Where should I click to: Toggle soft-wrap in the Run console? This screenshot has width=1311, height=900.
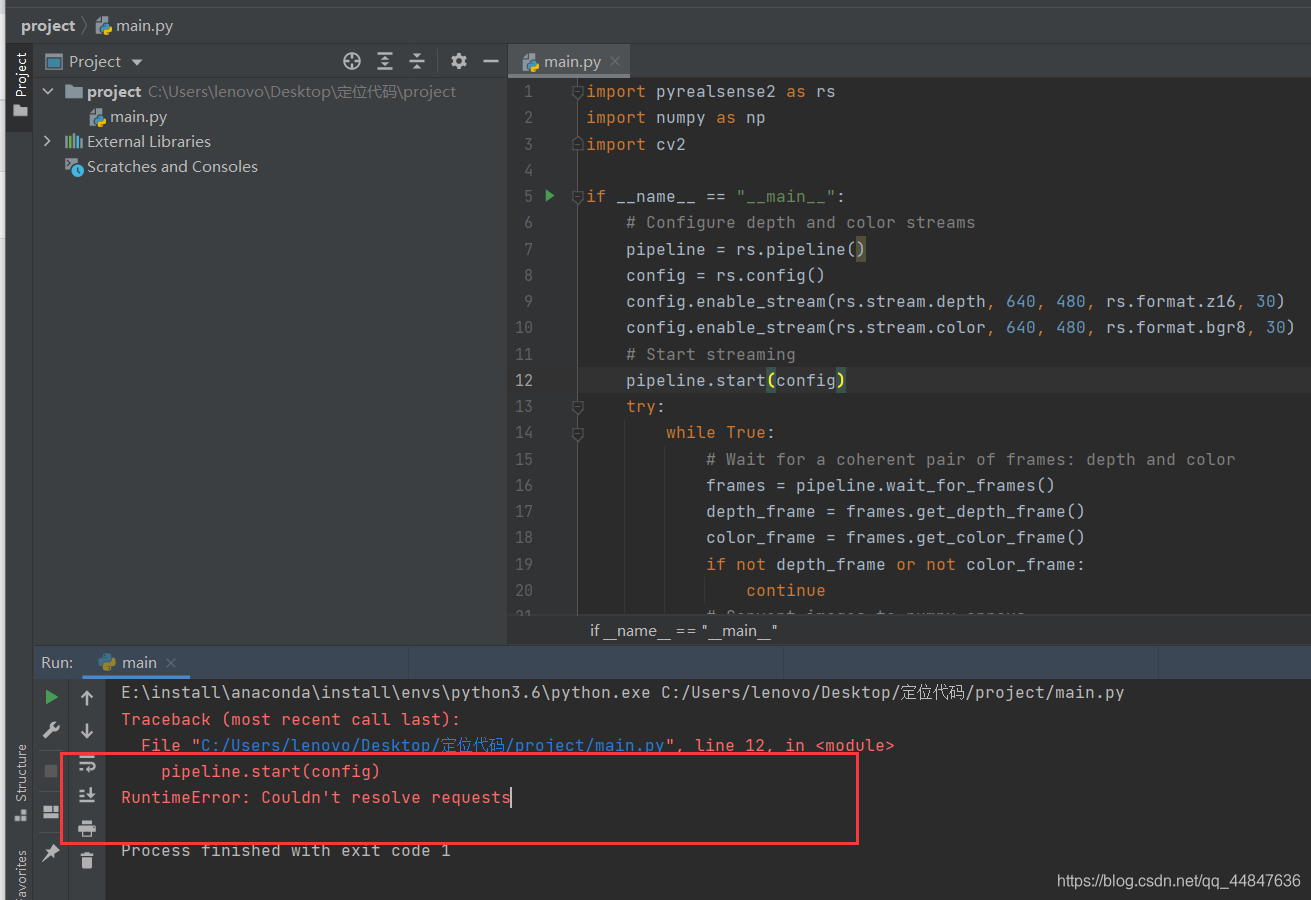pyautogui.click(x=87, y=764)
